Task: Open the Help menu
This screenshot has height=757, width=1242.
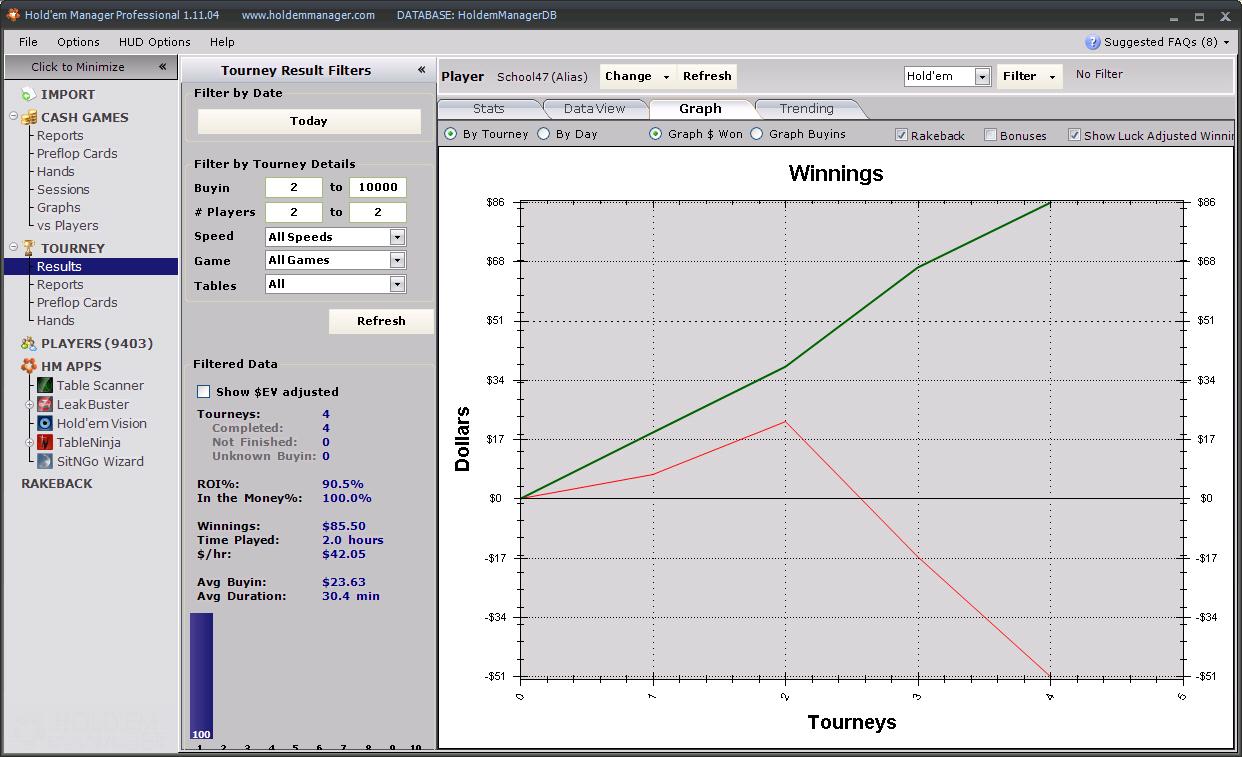Action: pyautogui.click(x=222, y=42)
